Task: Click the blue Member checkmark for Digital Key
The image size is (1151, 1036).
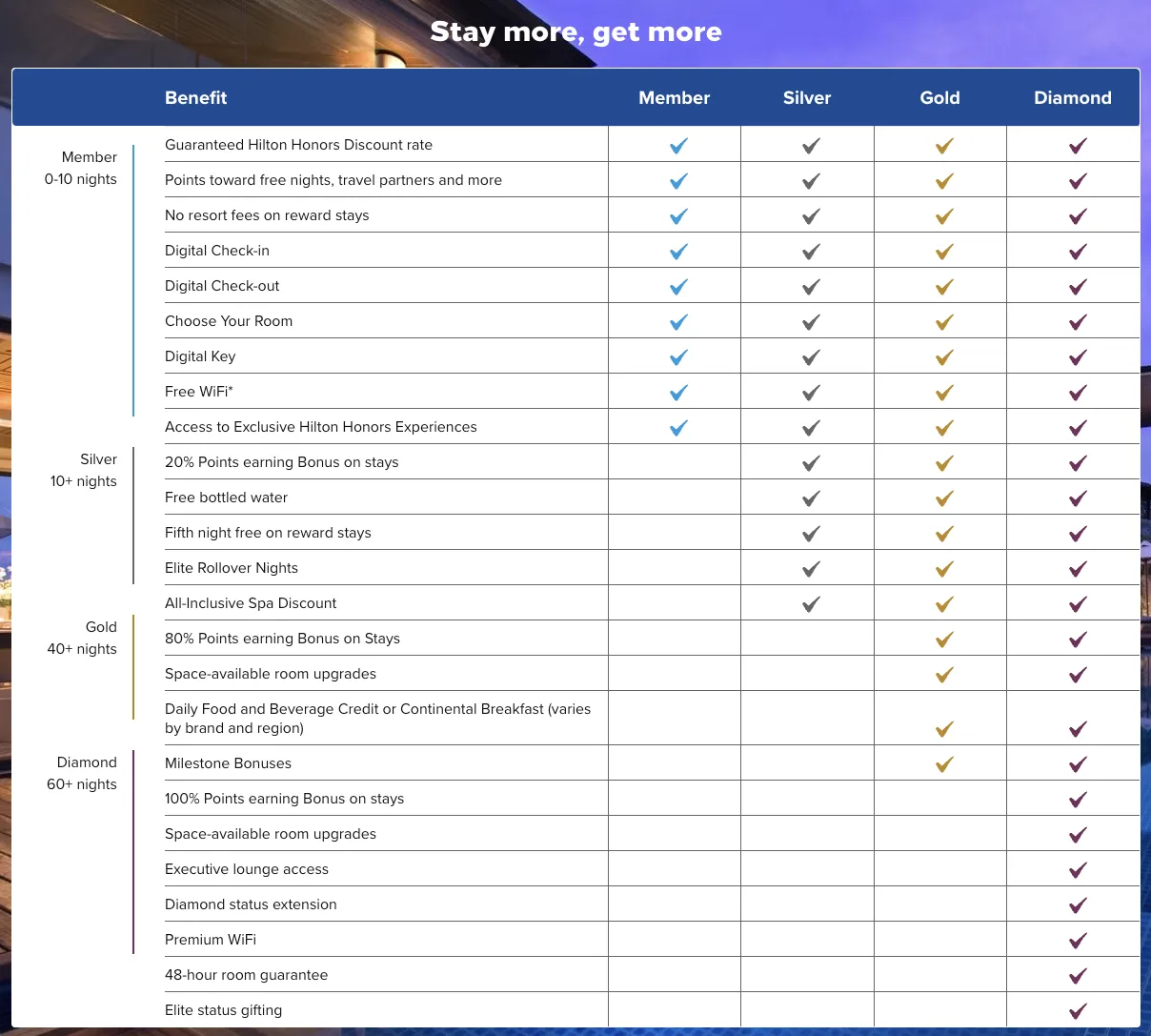Action: [678, 357]
